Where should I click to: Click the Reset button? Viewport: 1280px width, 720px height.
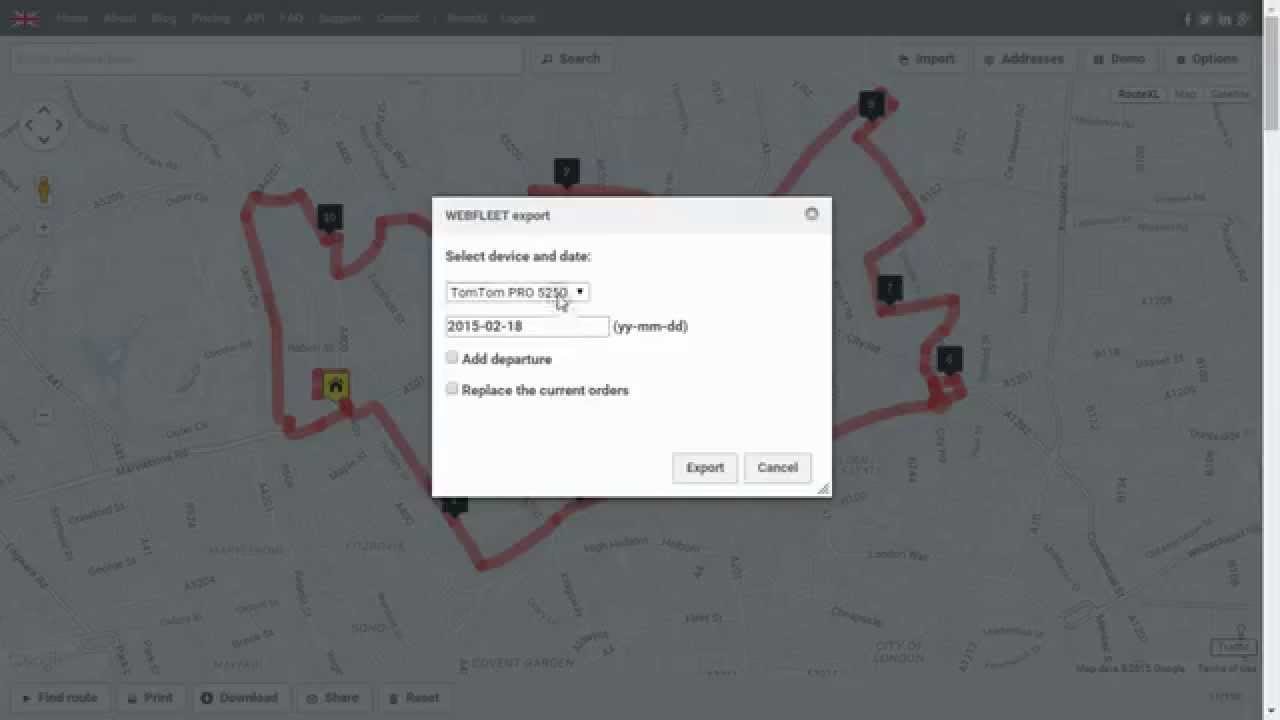click(x=414, y=697)
